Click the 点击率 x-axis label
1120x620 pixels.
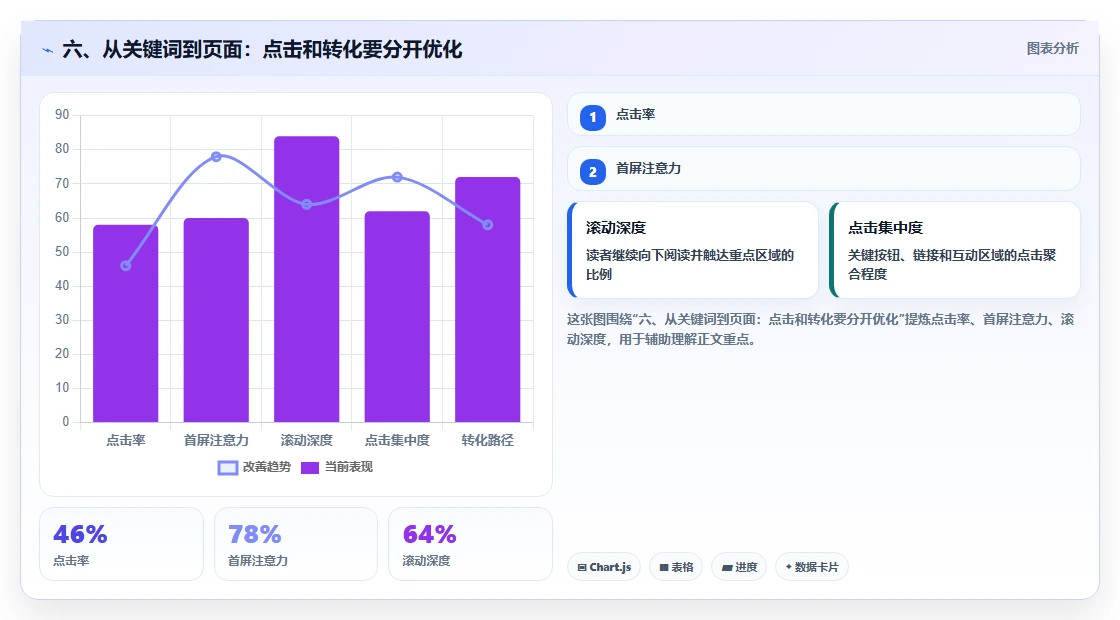point(126,441)
